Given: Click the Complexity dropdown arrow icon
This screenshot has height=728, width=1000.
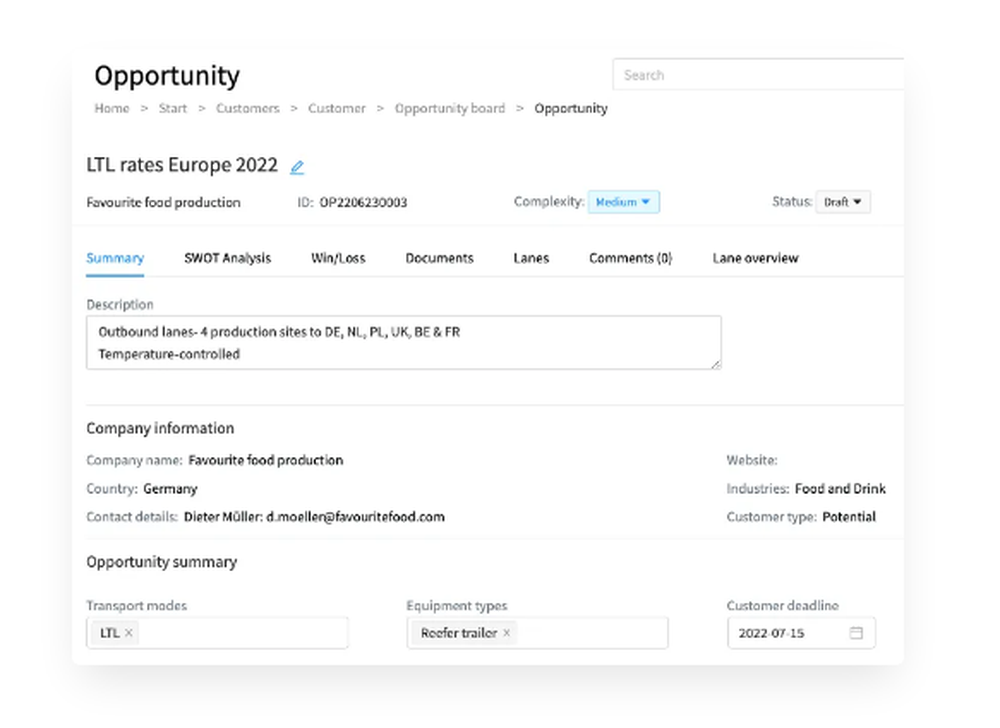Looking at the screenshot, I should [x=644, y=201].
